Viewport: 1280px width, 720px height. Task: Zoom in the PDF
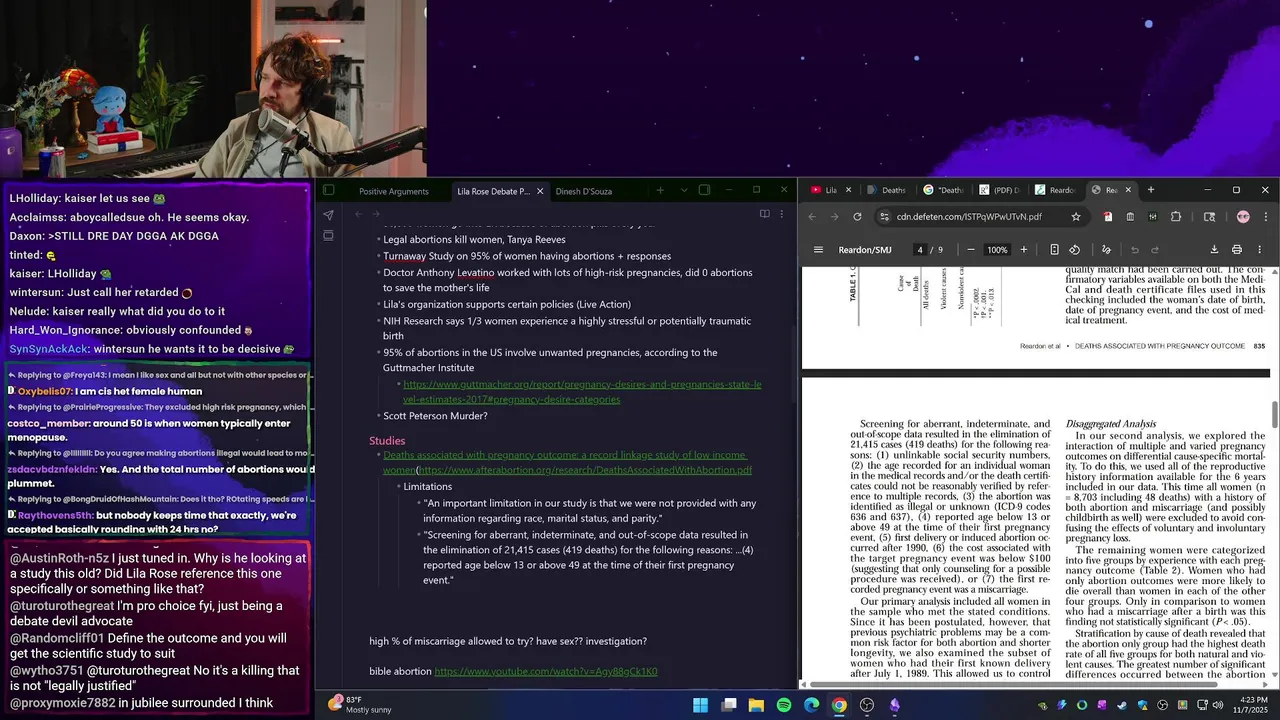click(x=1023, y=250)
